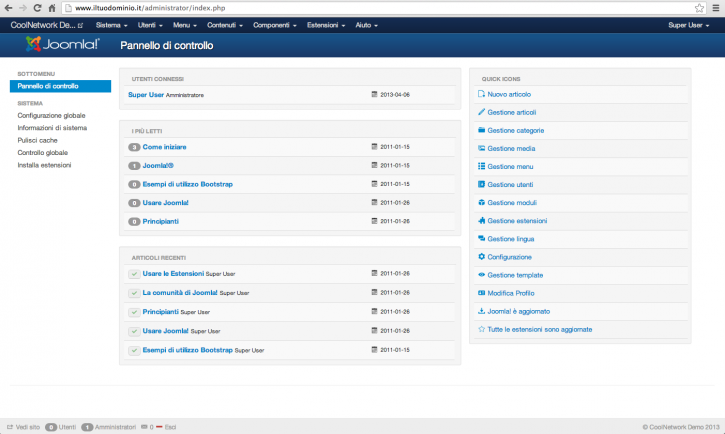
Task: Expand the Aiuto dropdown menu
Action: click(x=367, y=25)
